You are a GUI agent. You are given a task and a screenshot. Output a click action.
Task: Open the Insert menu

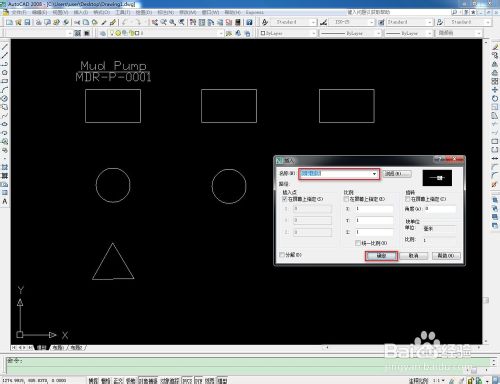coord(81,12)
